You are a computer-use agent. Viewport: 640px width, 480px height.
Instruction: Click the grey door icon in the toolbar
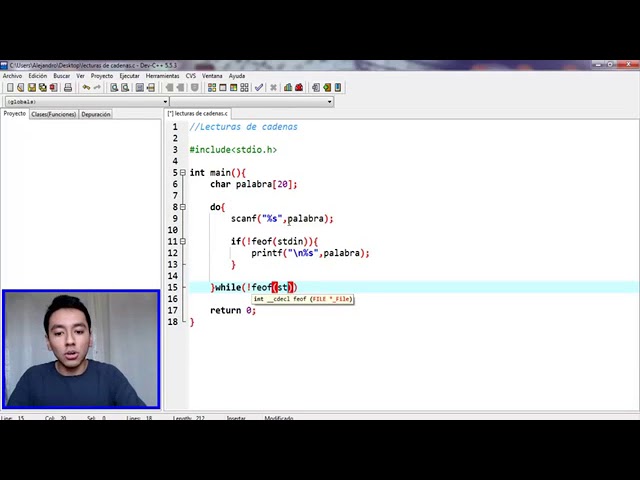click(316, 87)
